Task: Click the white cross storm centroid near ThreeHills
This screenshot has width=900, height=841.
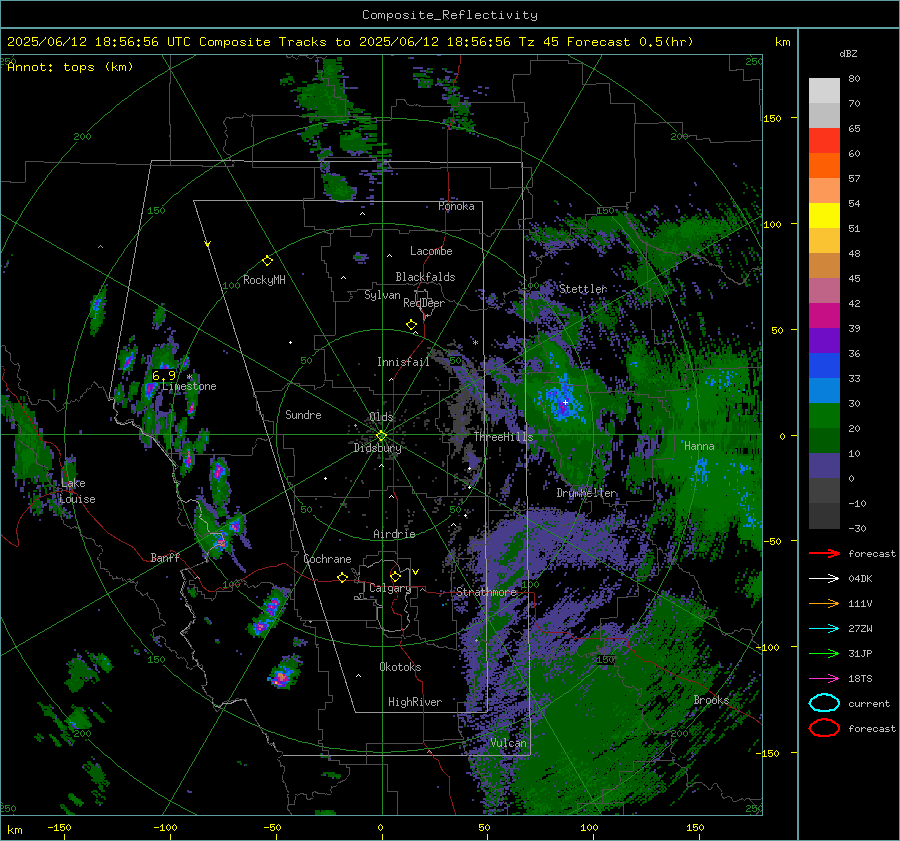Action: (565, 402)
